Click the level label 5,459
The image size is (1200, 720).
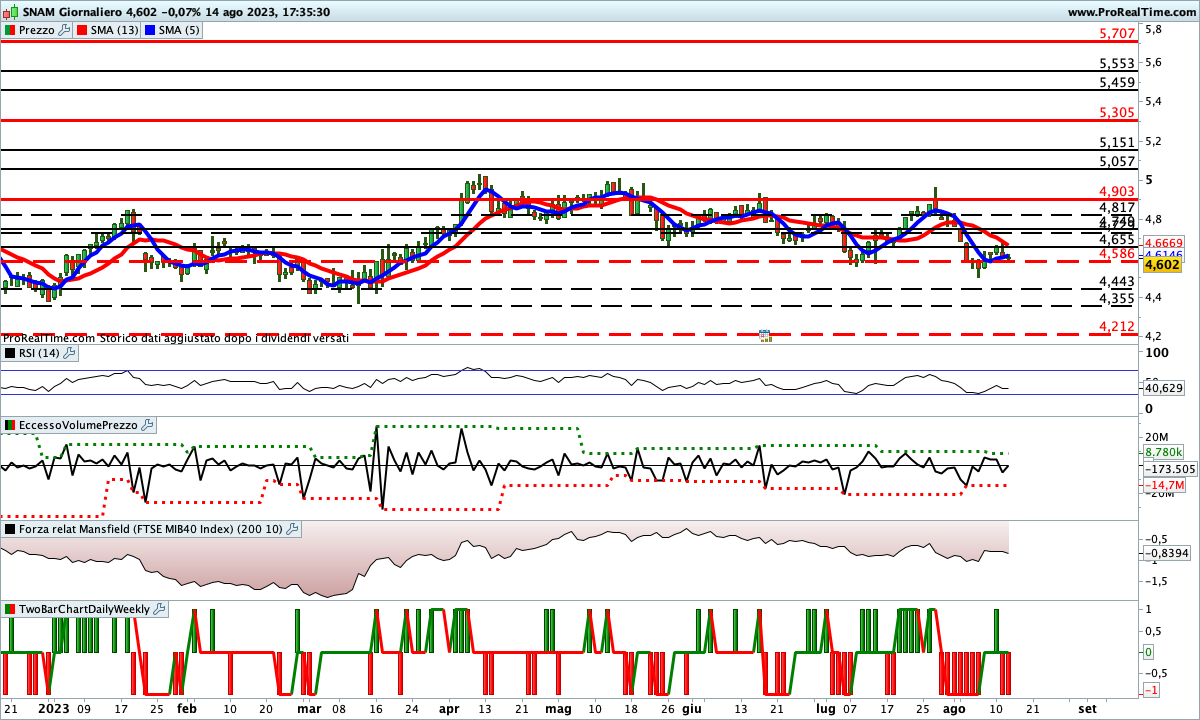coord(1116,82)
